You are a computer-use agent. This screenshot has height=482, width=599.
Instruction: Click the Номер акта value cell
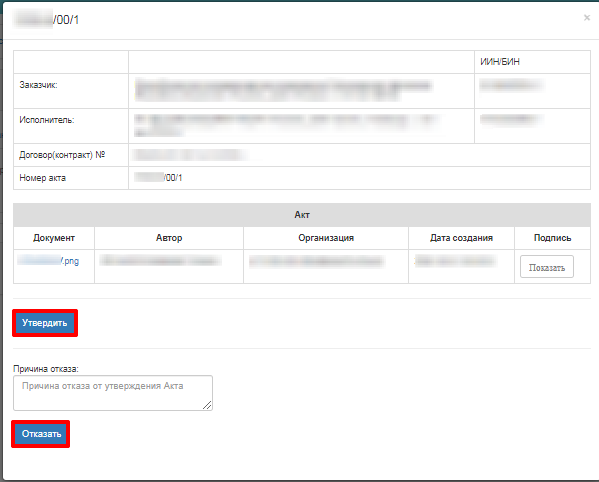coord(359,178)
